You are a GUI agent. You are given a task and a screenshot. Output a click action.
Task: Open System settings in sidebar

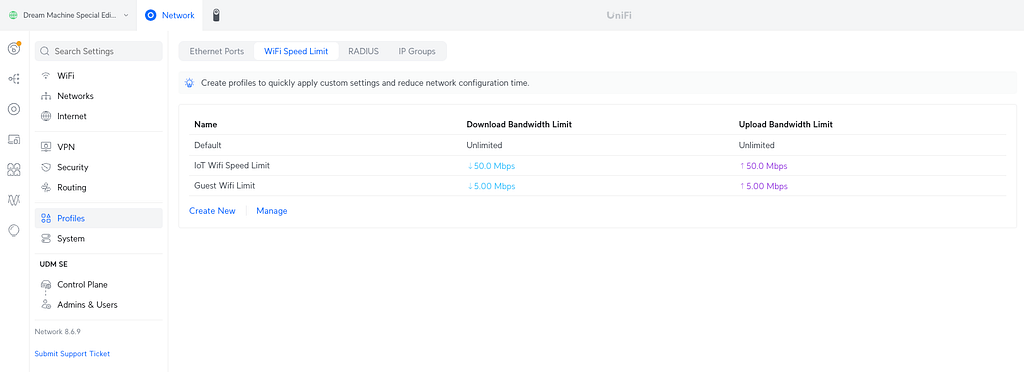(99, 238)
